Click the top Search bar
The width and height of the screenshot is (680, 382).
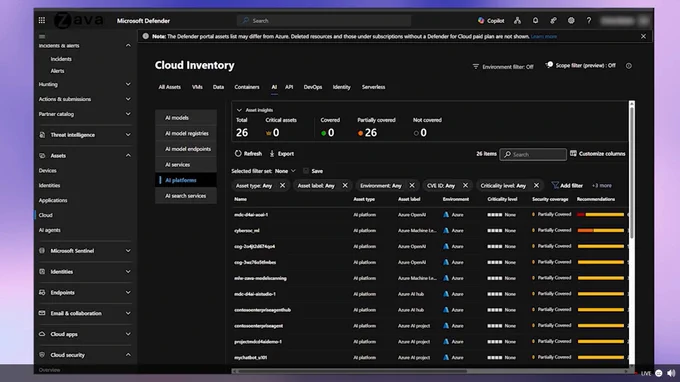(324, 20)
